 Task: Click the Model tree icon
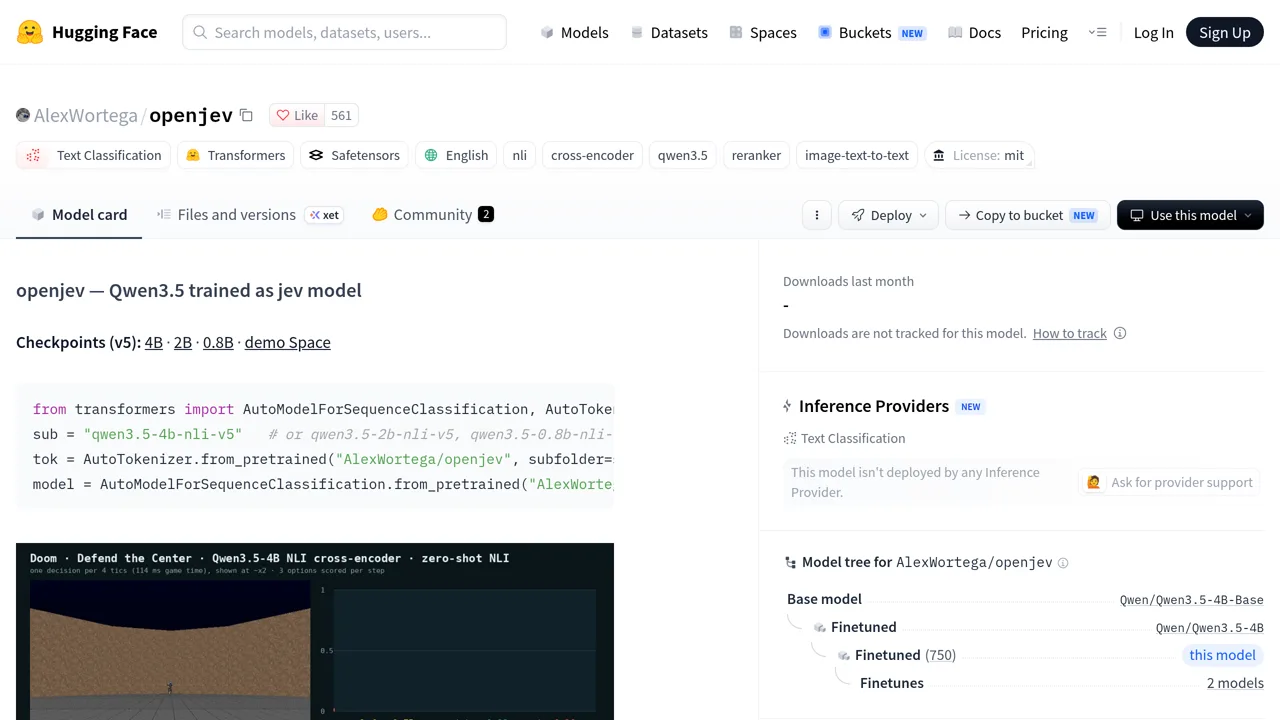click(791, 563)
